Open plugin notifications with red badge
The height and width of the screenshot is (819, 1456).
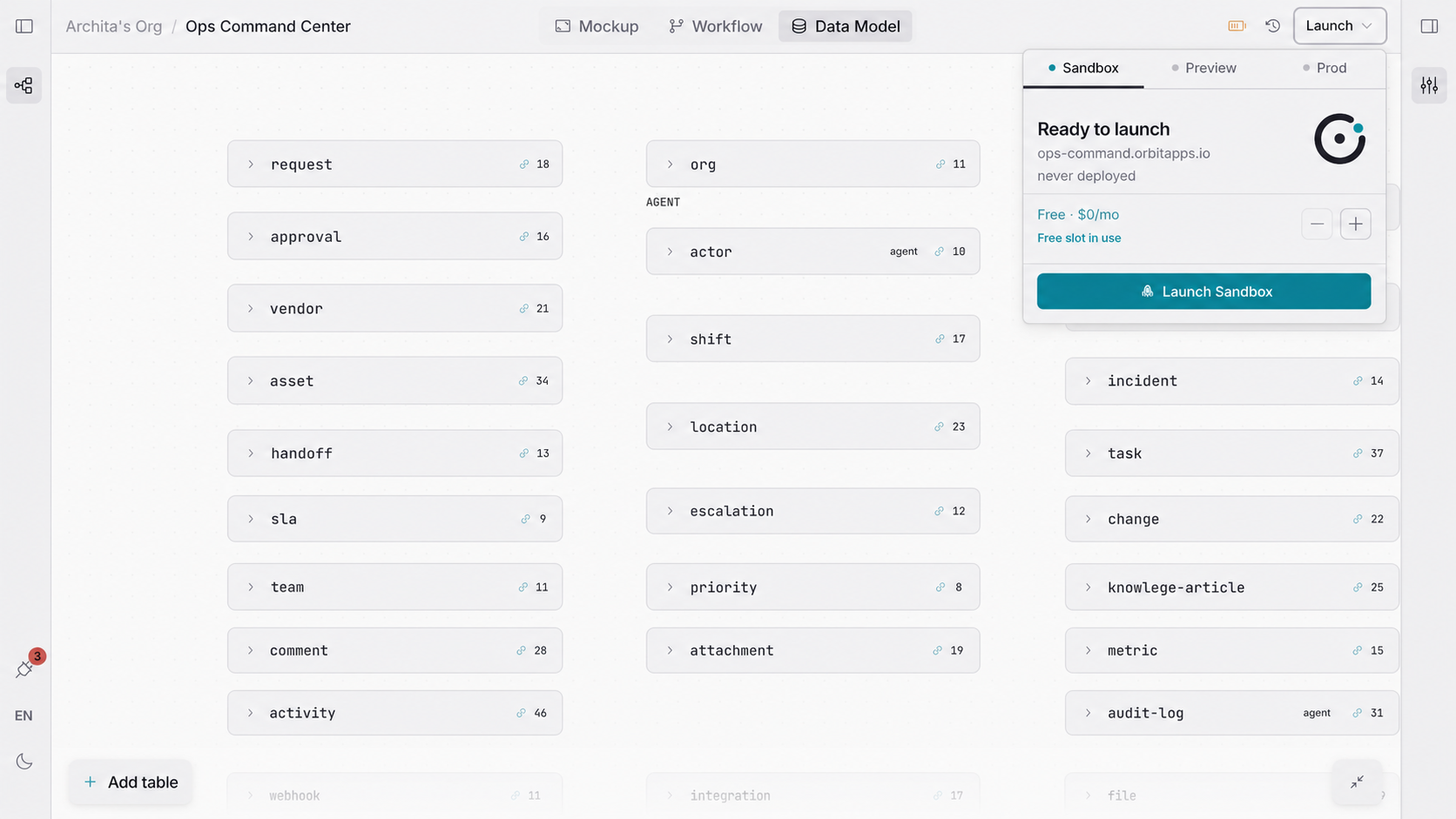(x=25, y=668)
